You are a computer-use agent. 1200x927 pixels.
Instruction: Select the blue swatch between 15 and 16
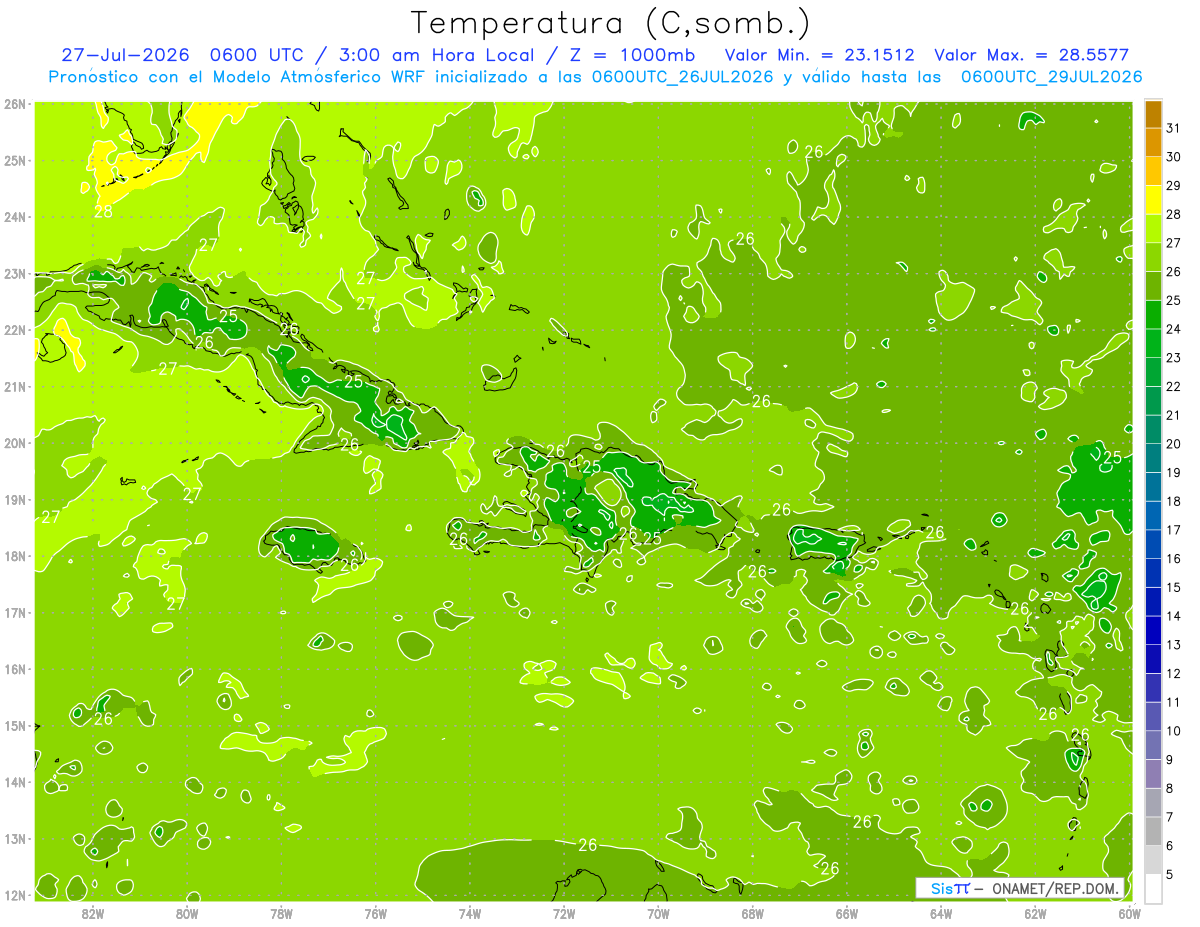point(1153,573)
